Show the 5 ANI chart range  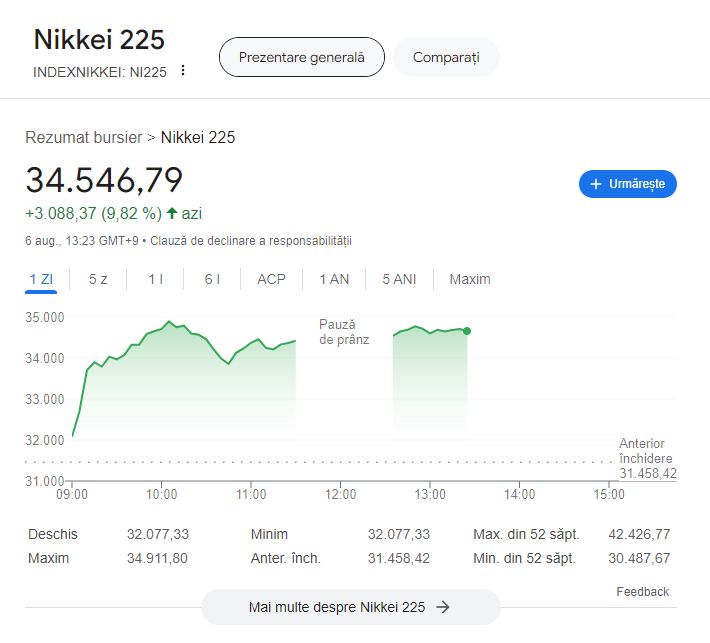(x=399, y=279)
